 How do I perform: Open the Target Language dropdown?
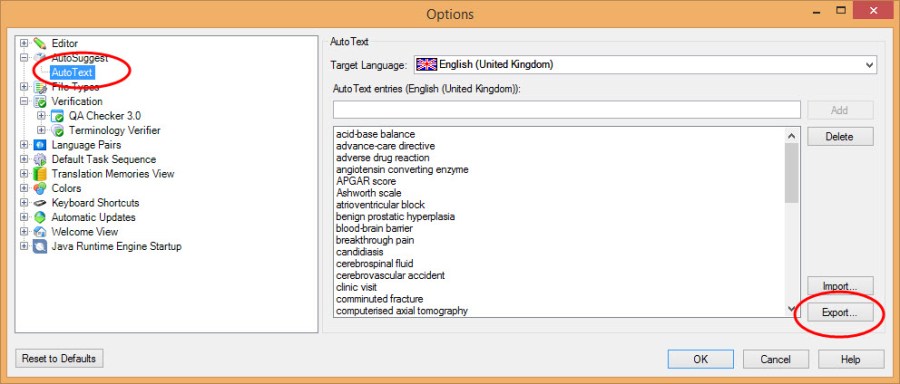click(x=869, y=65)
